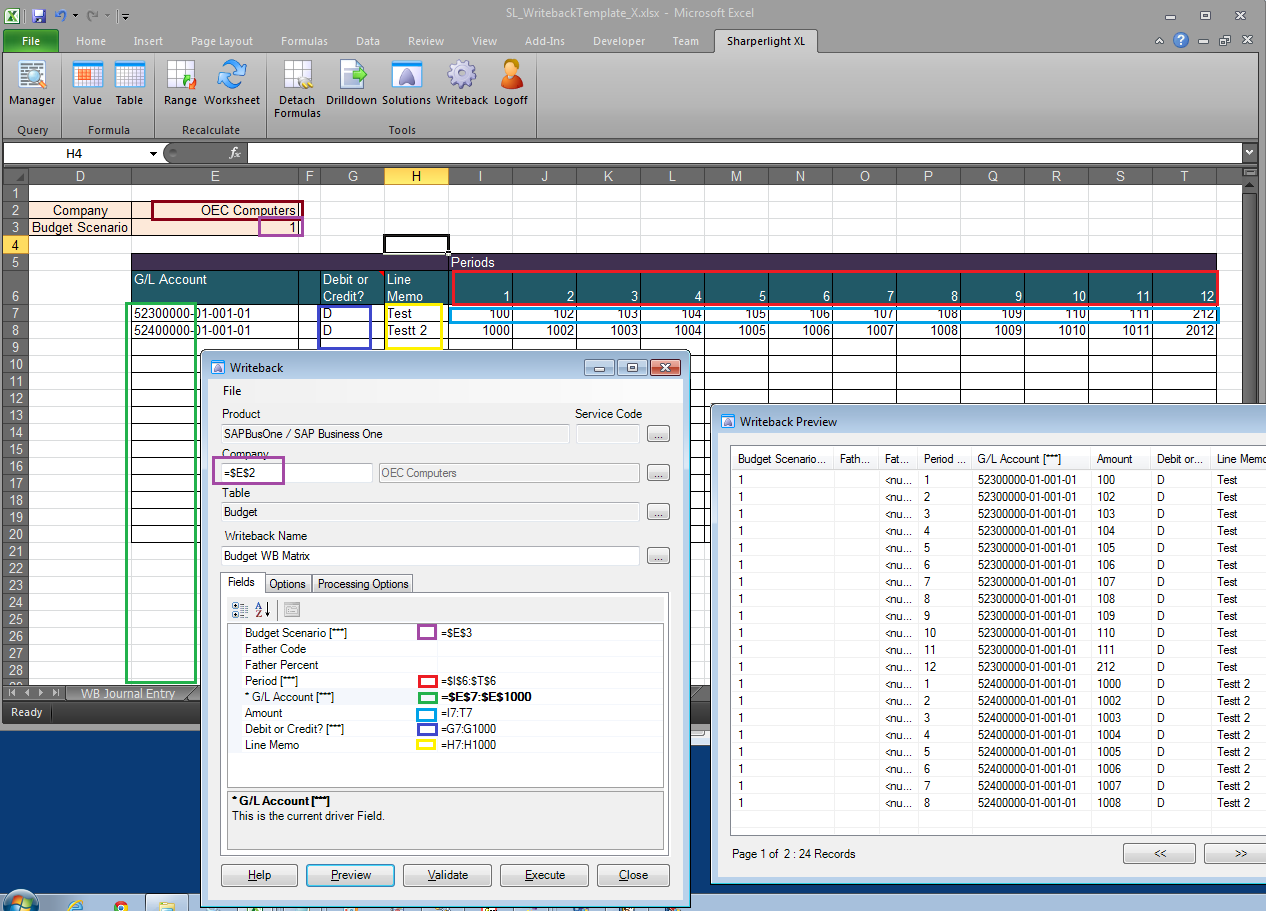Click the Company reference input field
Viewport: 1266px width, 911px height.
(x=297, y=472)
